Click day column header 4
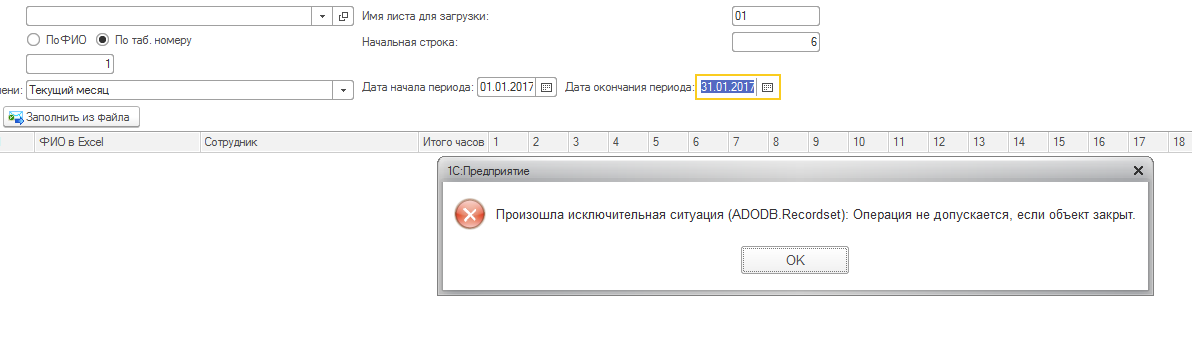The height and width of the screenshot is (361, 1192). [629, 142]
